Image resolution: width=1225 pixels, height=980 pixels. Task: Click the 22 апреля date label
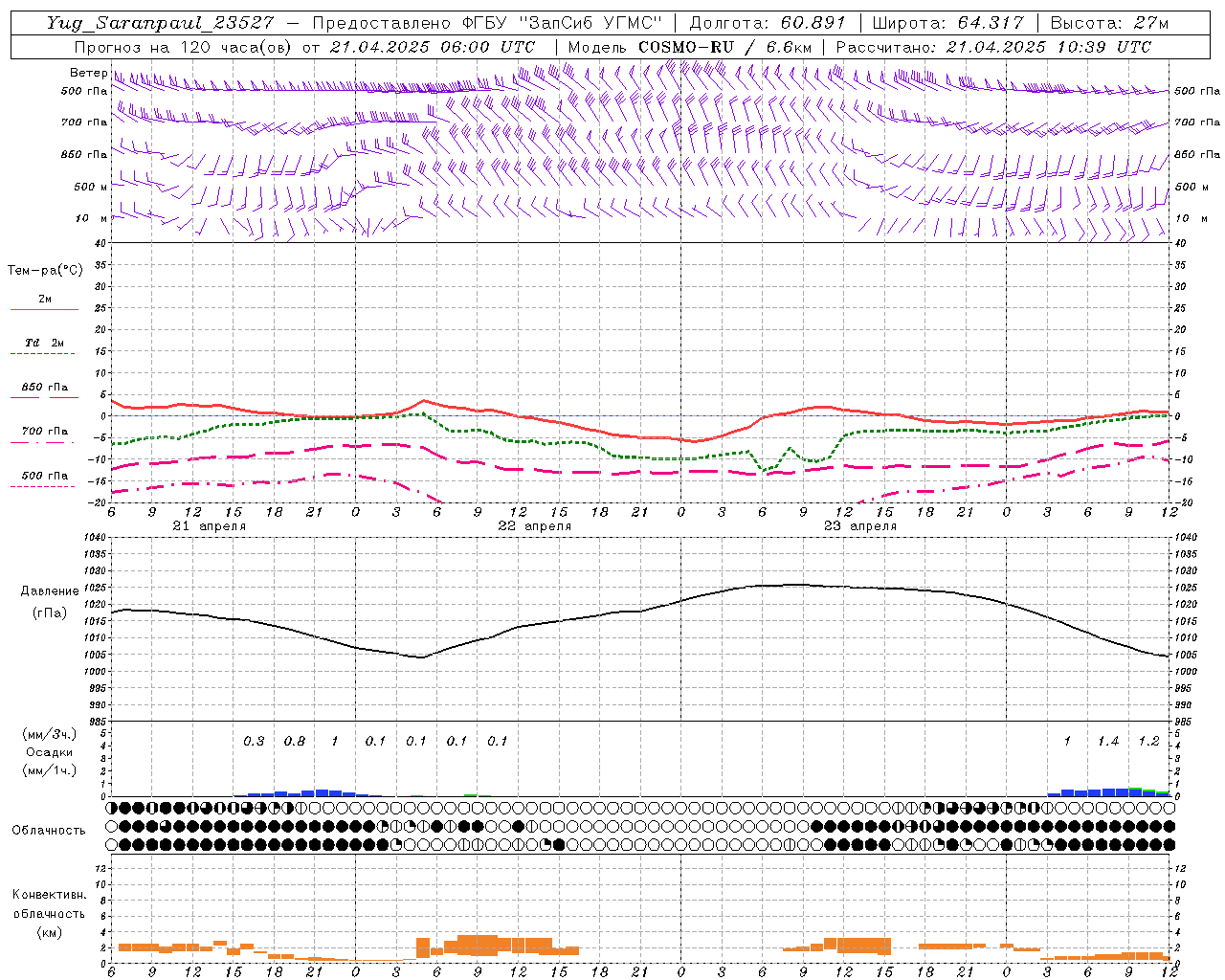(535, 526)
